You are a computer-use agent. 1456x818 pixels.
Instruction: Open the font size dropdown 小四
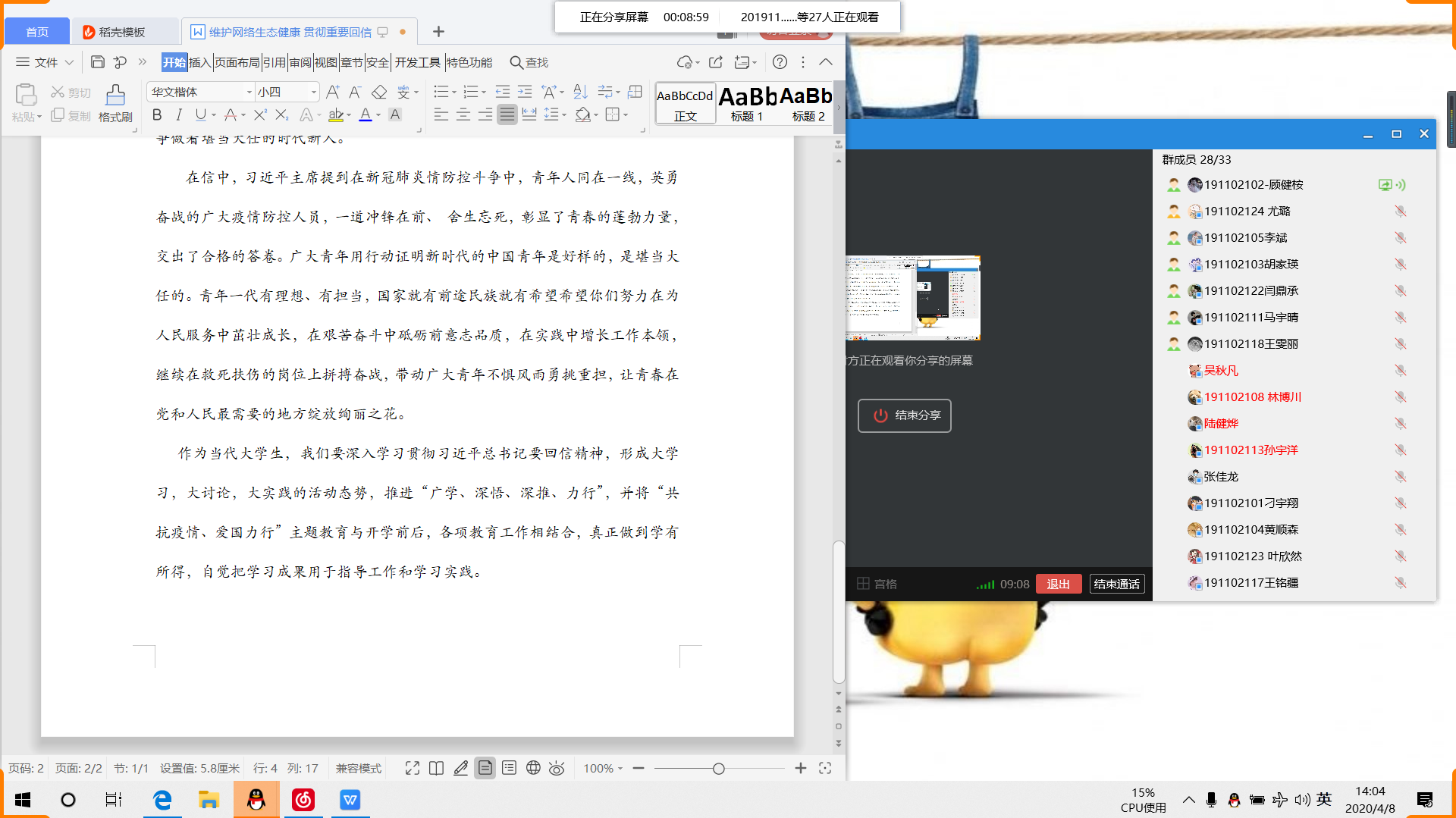pos(313,92)
